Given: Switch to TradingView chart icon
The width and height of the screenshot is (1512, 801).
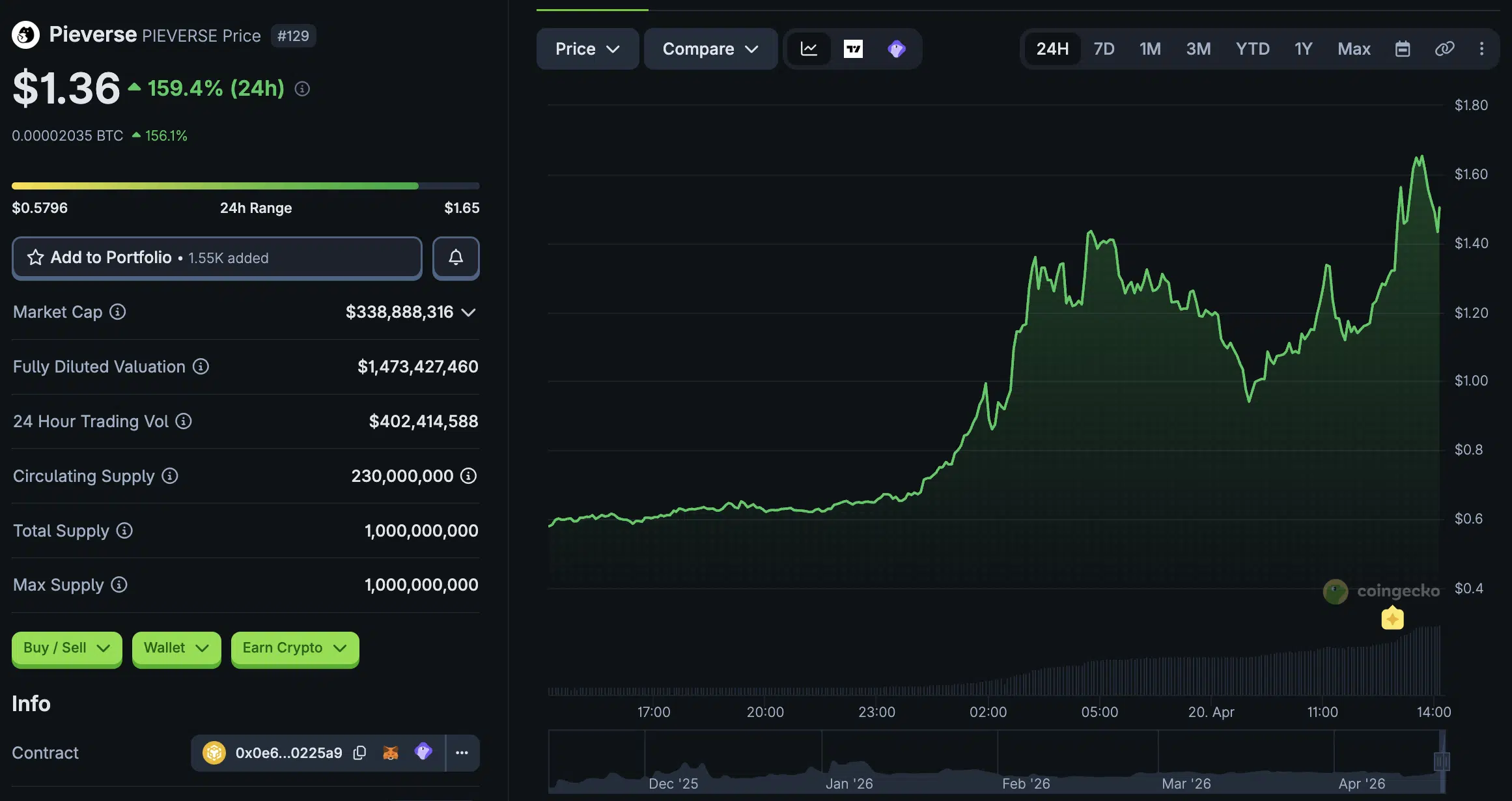Looking at the screenshot, I should click(x=853, y=49).
